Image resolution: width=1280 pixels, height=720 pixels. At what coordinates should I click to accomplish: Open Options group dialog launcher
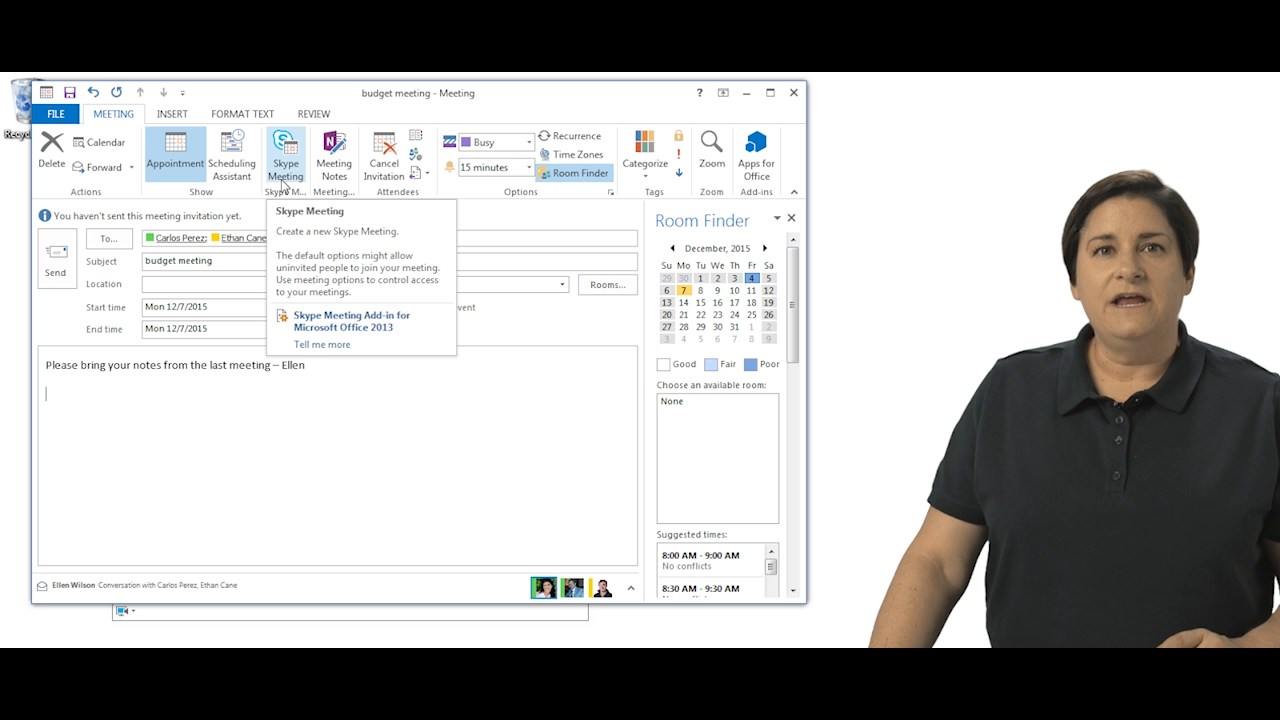pyautogui.click(x=611, y=192)
